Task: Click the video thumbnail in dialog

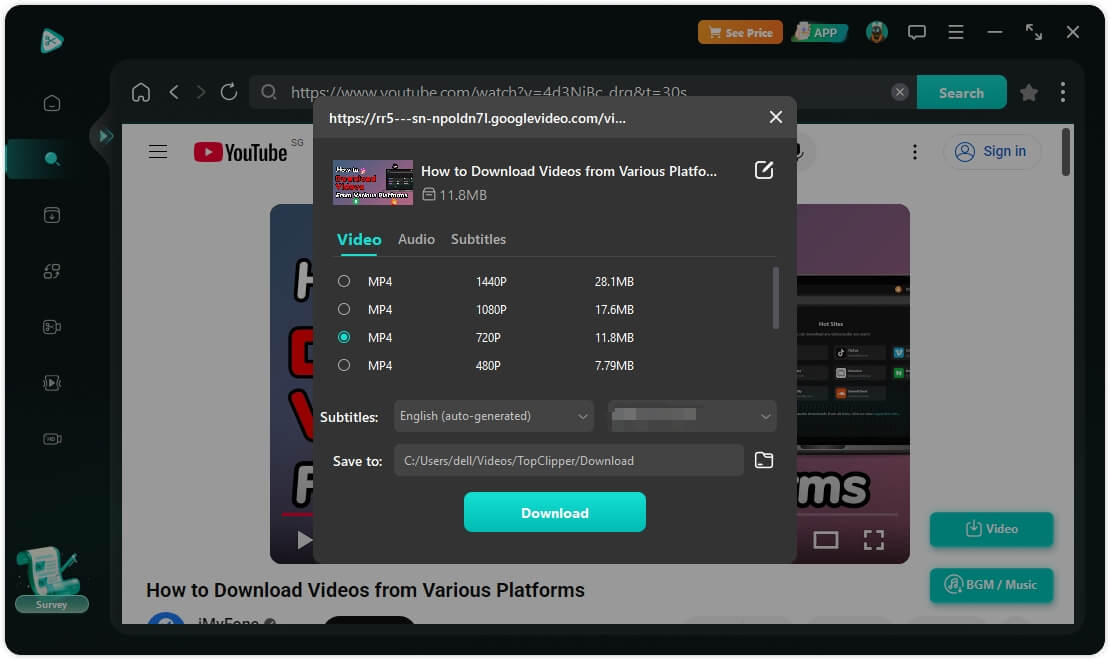Action: 373,183
